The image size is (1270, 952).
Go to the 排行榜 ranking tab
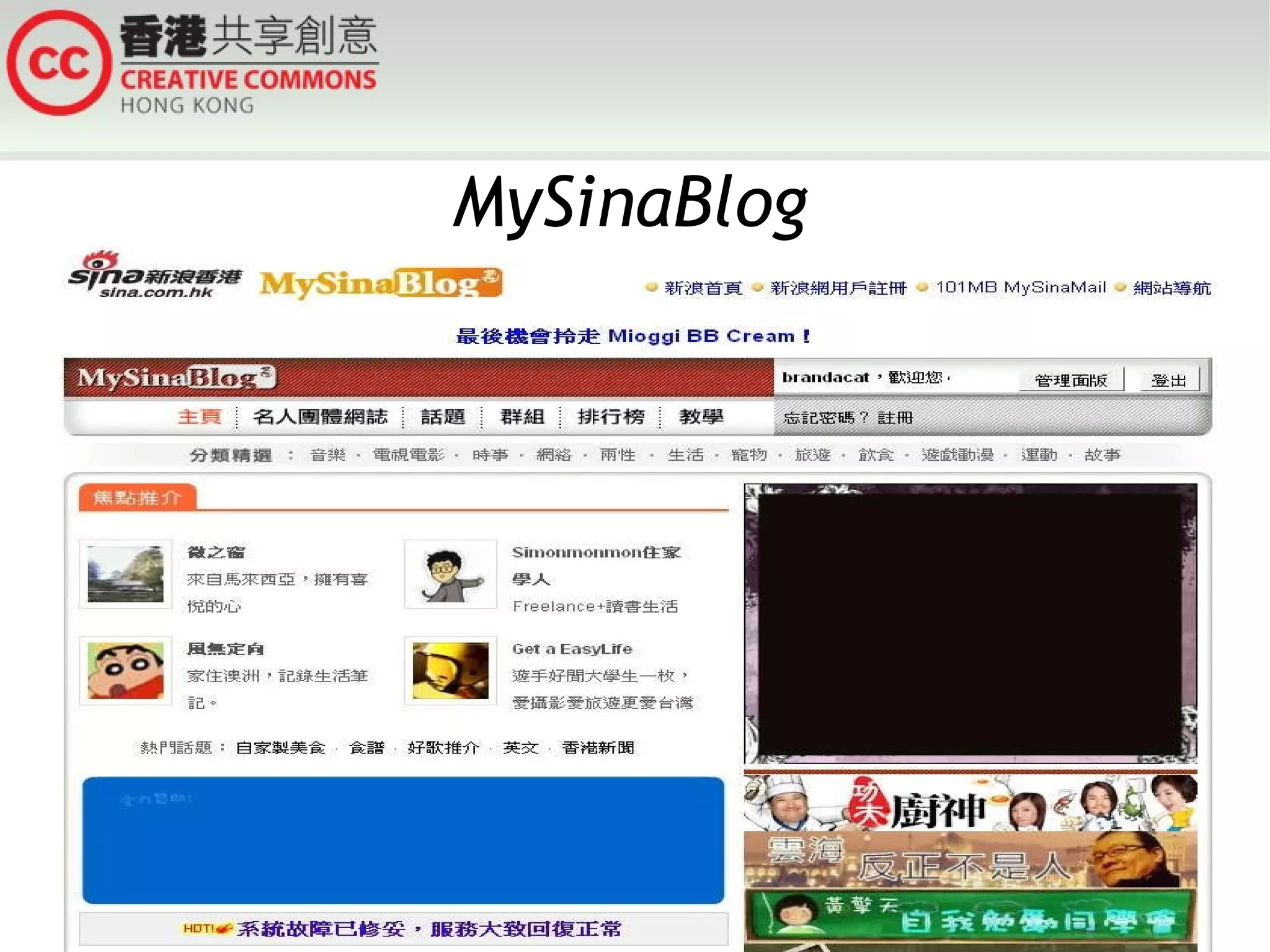[611, 417]
